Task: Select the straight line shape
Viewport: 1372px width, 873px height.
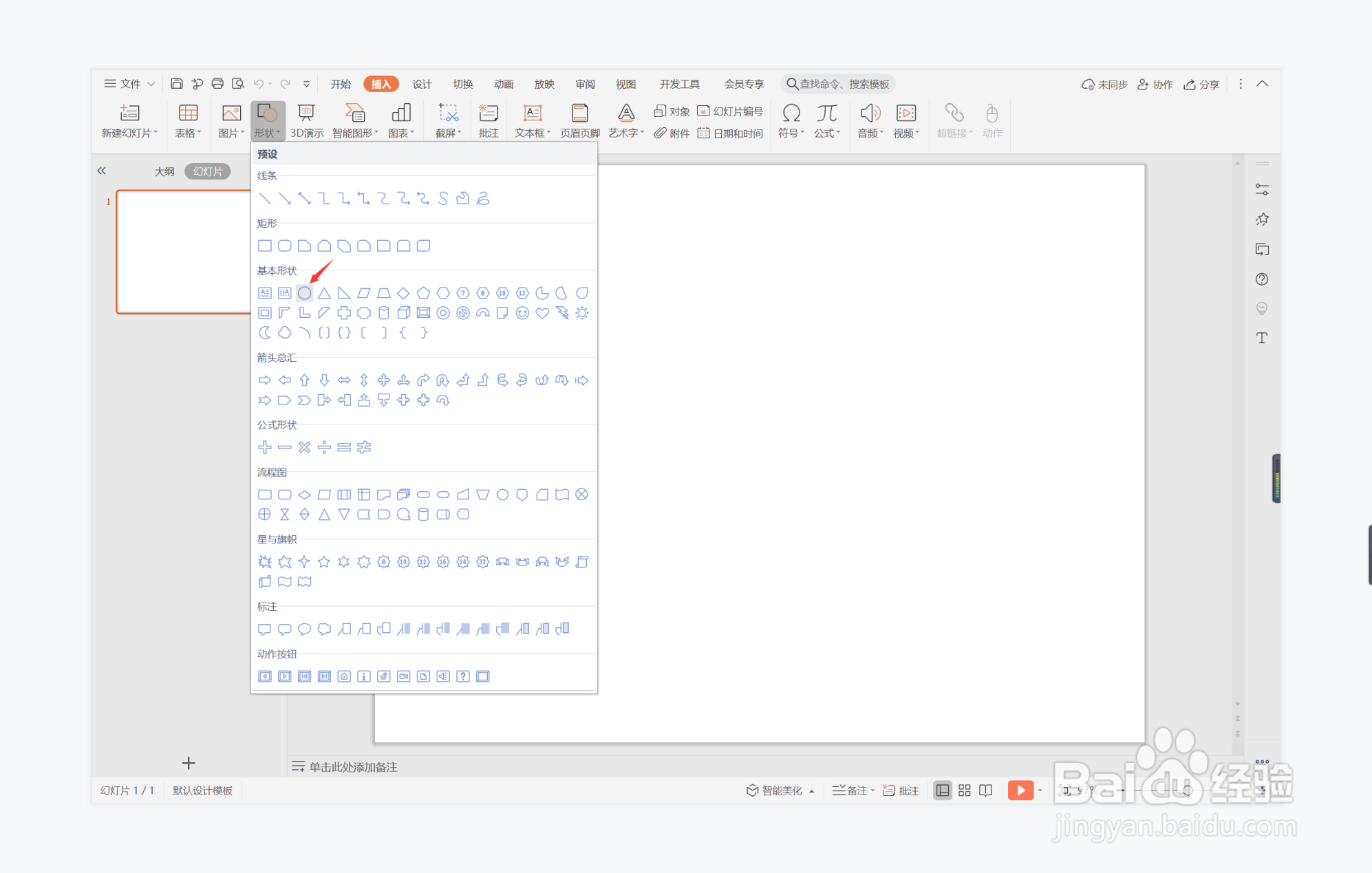Action: click(264, 199)
